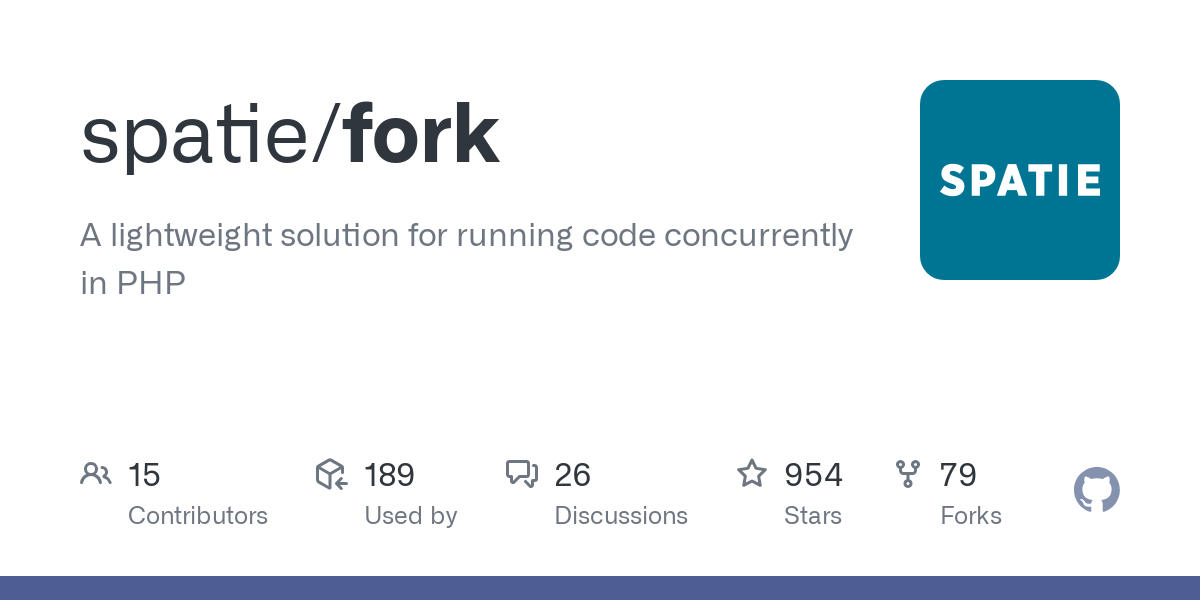The width and height of the screenshot is (1200, 600).
Task: Click the Contributors people icon
Action: [x=96, y=474]
